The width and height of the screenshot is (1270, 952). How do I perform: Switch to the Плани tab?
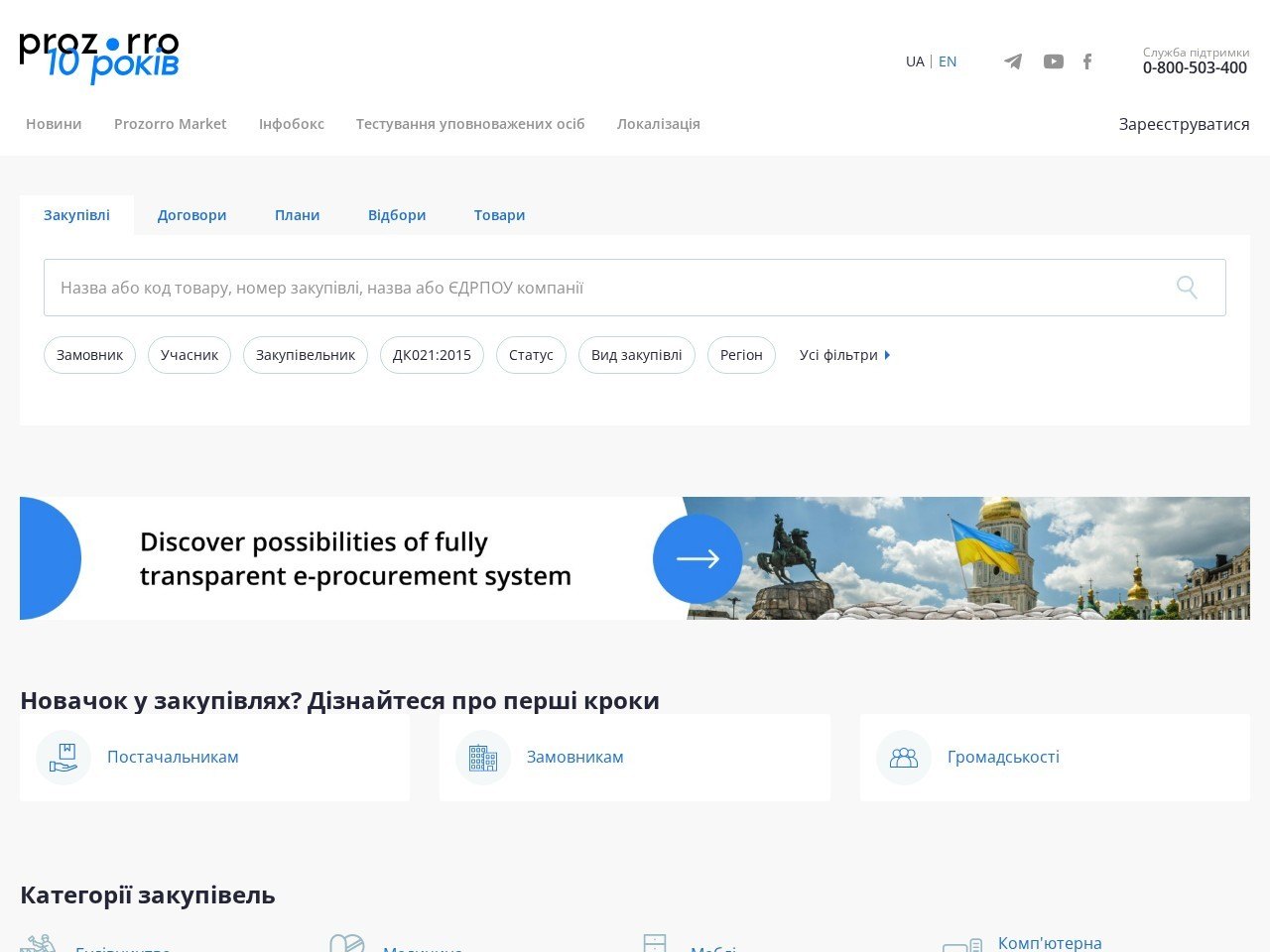click(x=298, y=215)
